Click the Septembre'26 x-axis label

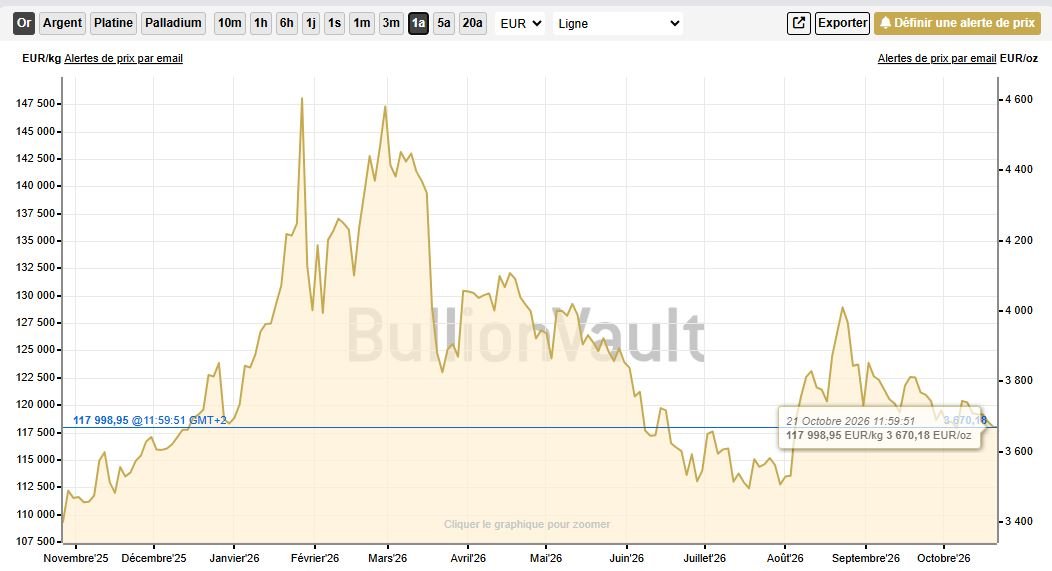(865, 558)
